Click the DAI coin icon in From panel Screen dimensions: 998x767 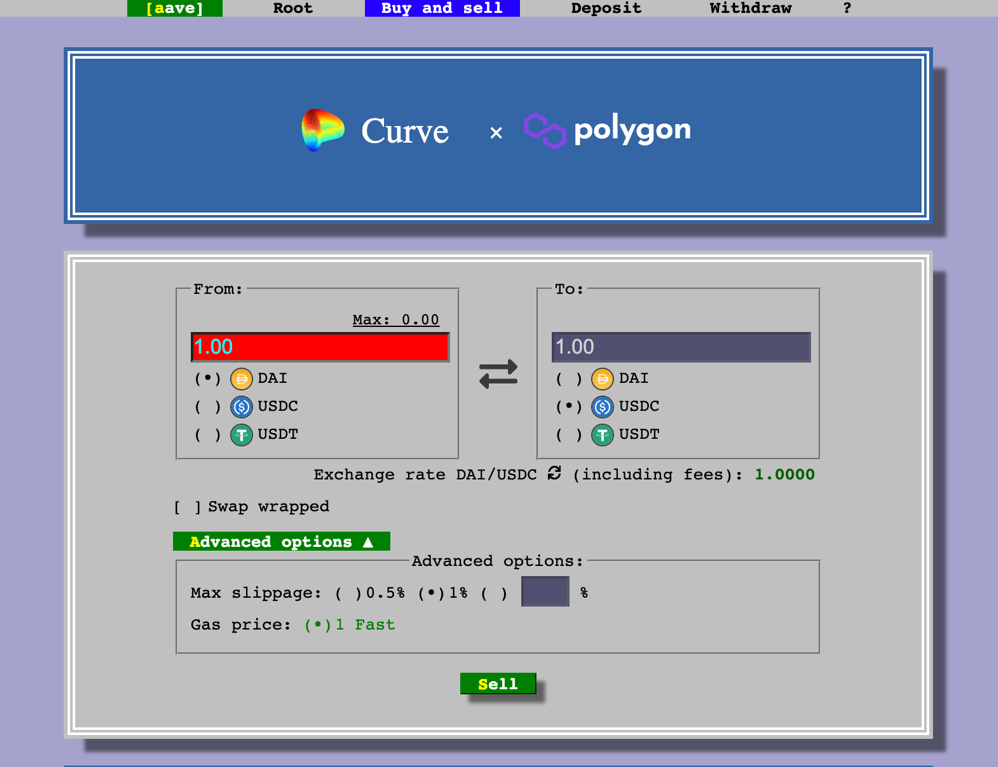coord(240,378)
